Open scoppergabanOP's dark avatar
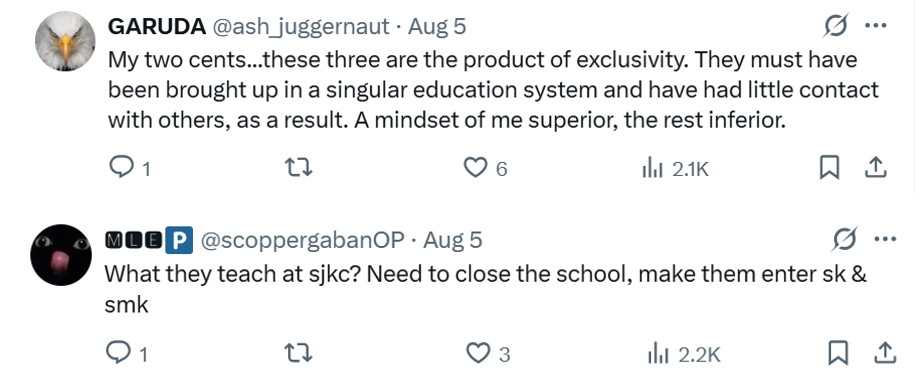 click(61, 254)
